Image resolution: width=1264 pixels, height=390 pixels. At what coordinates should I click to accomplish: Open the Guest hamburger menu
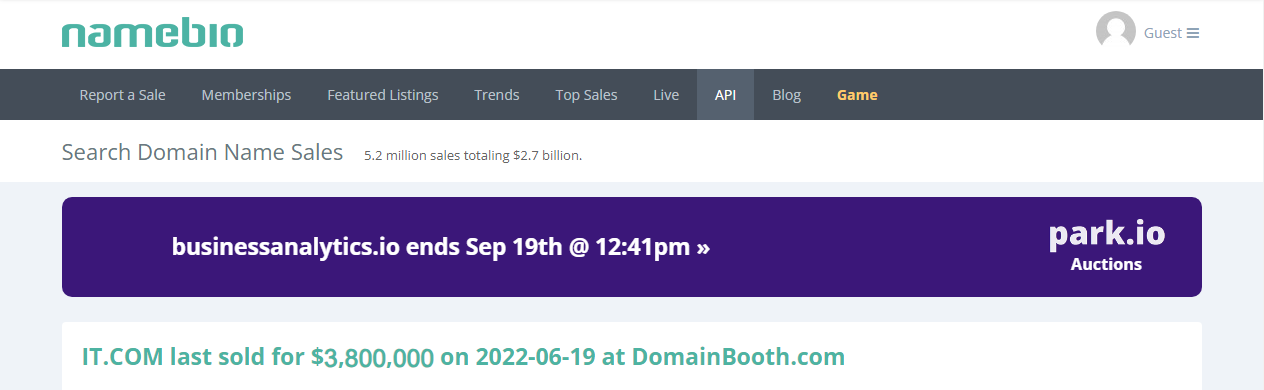(x=1193, y=33)
